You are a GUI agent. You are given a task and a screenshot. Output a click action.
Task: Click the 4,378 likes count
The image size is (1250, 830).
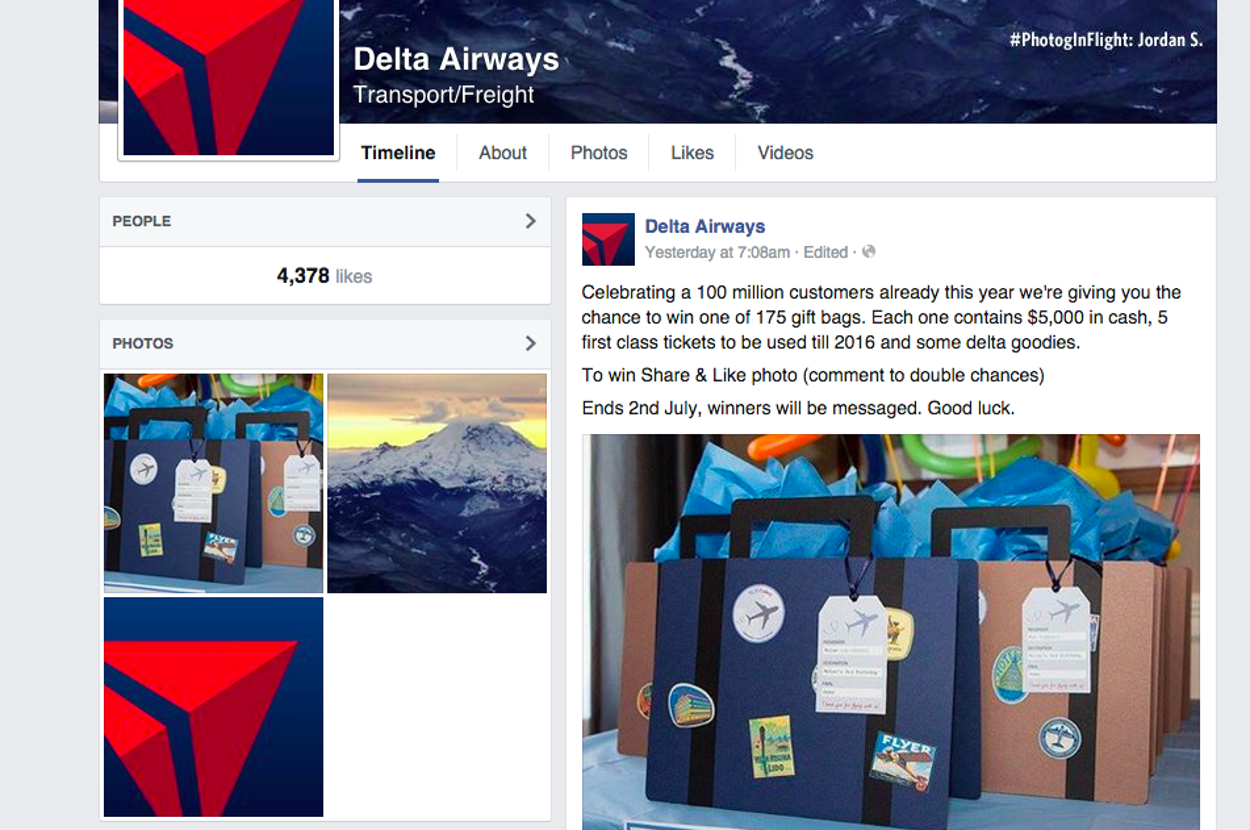coord(324,276)
